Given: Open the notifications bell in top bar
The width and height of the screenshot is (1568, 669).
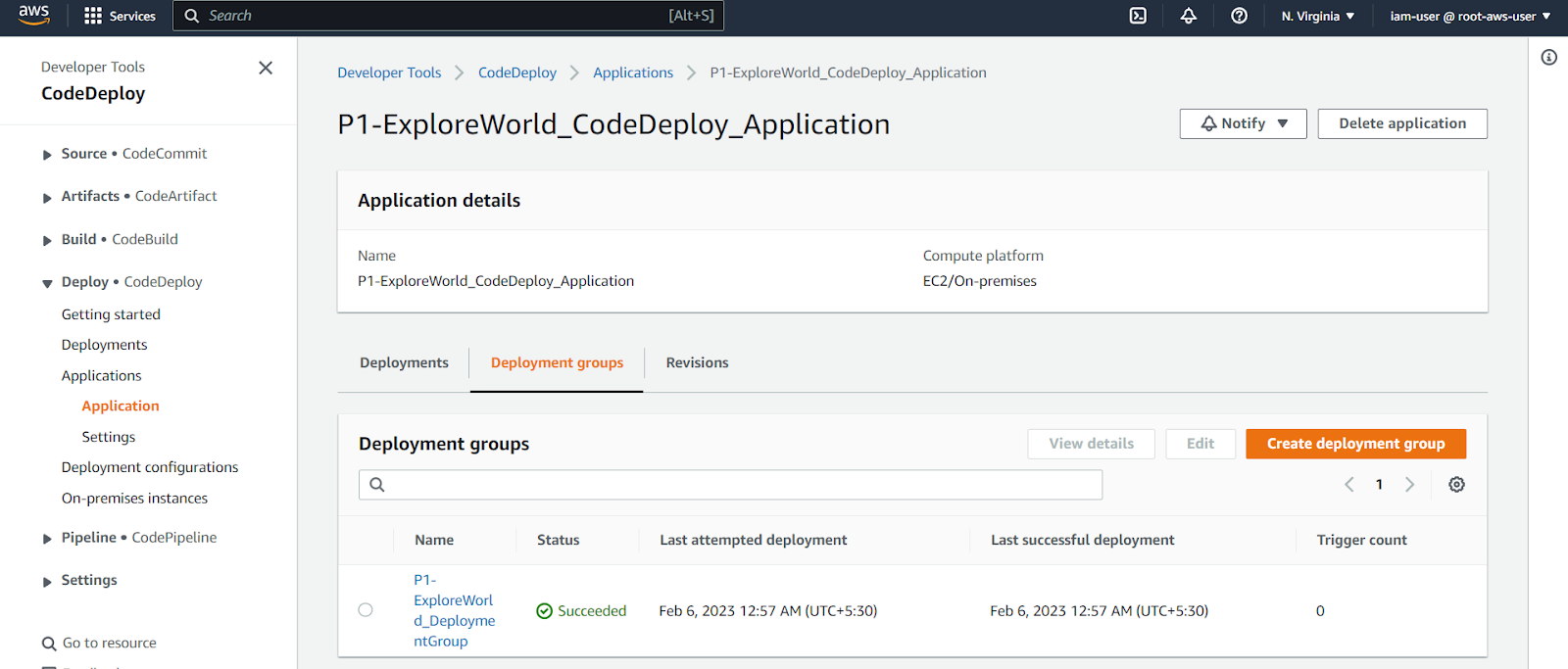Looking at the screenshot, I should (x=1189, y=16).
